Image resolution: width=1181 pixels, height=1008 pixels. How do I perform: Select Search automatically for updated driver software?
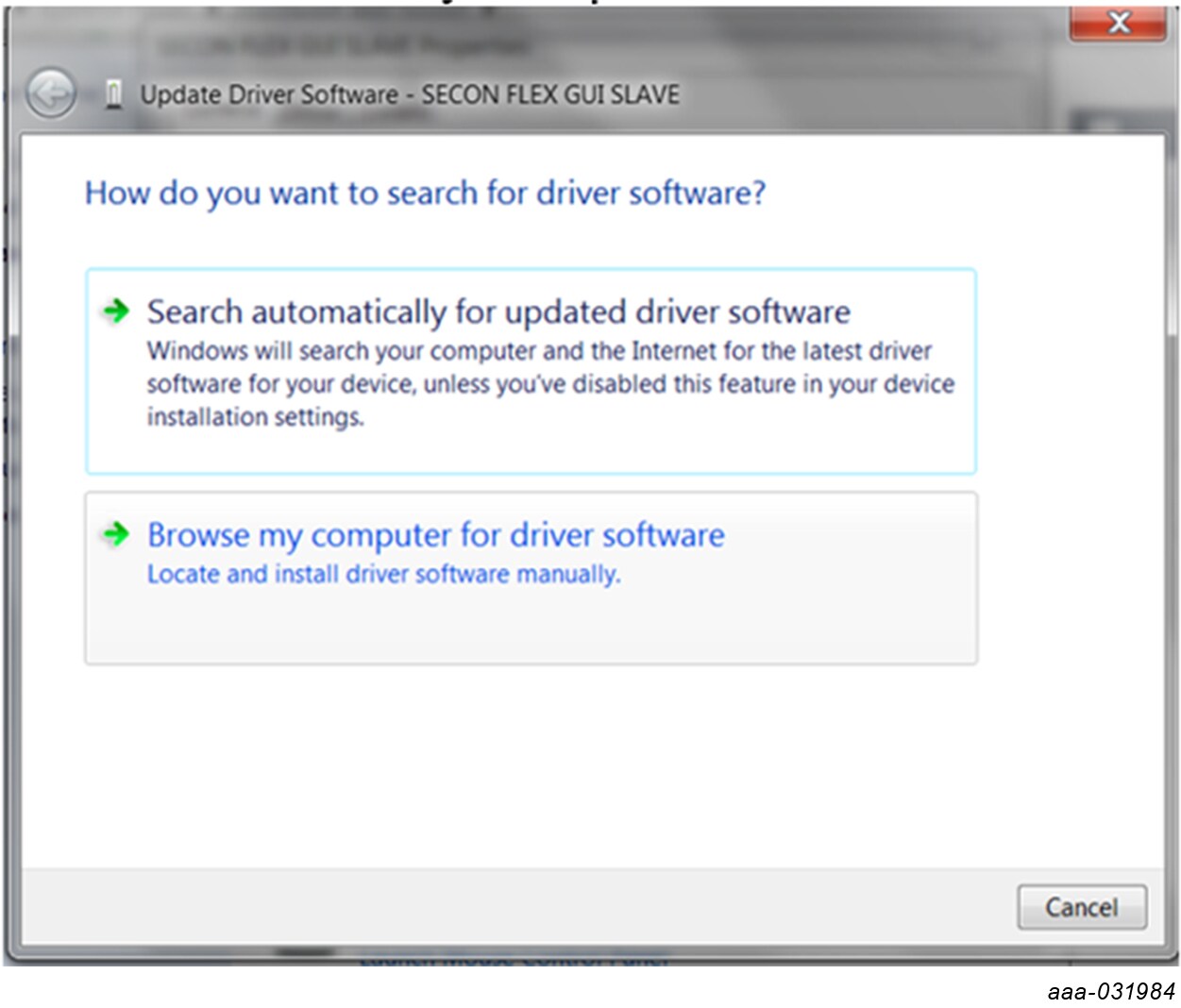pyautogui.click(x=498, y=312)
